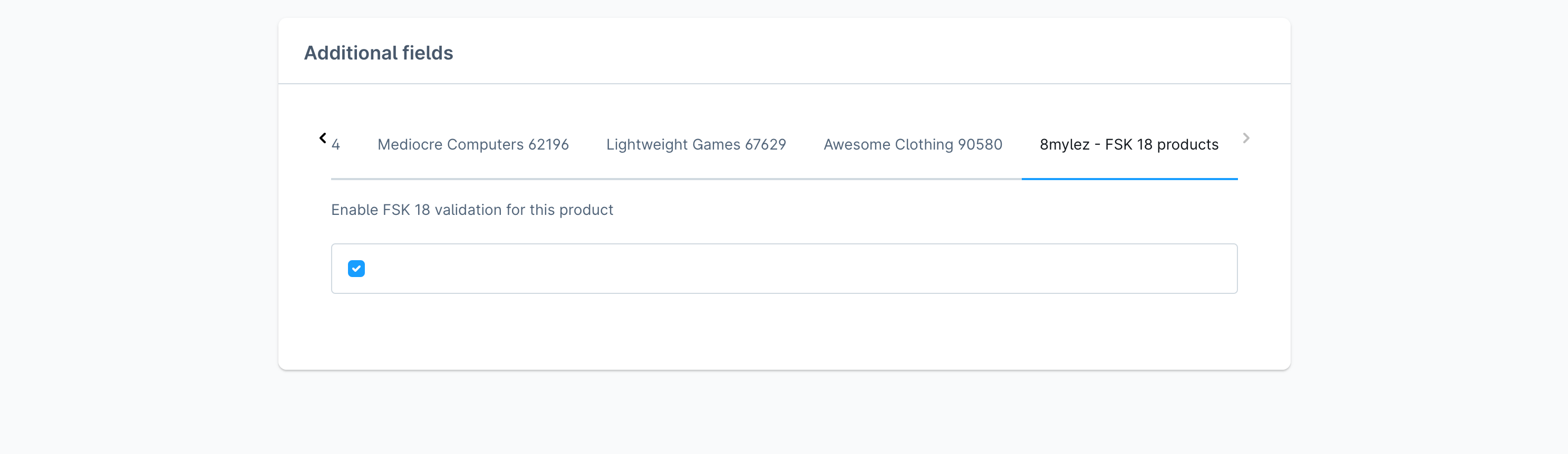Screen dimensions: 1568x454
Task: Click the Enable FSK 18 validation label
Action: click(x=472, y=210)
